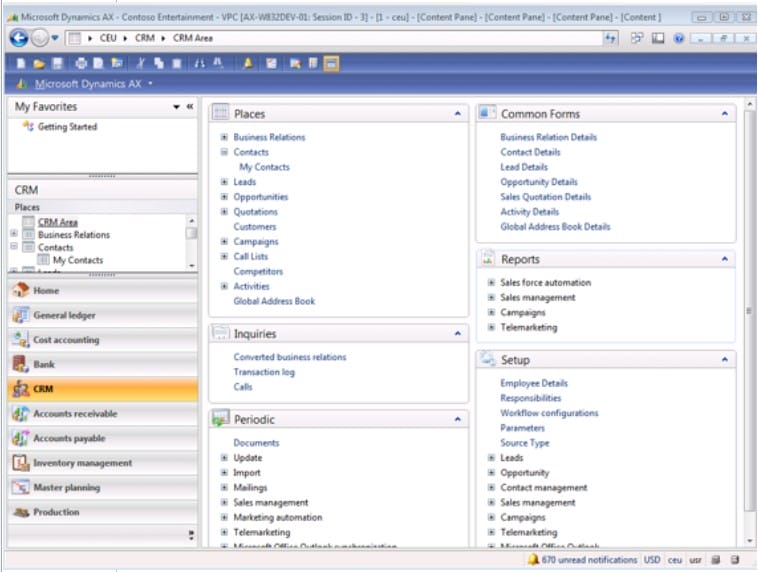Open Workflow configurations in Setup
The height and width of the screenshot is (572, 758).
point(549,413)
